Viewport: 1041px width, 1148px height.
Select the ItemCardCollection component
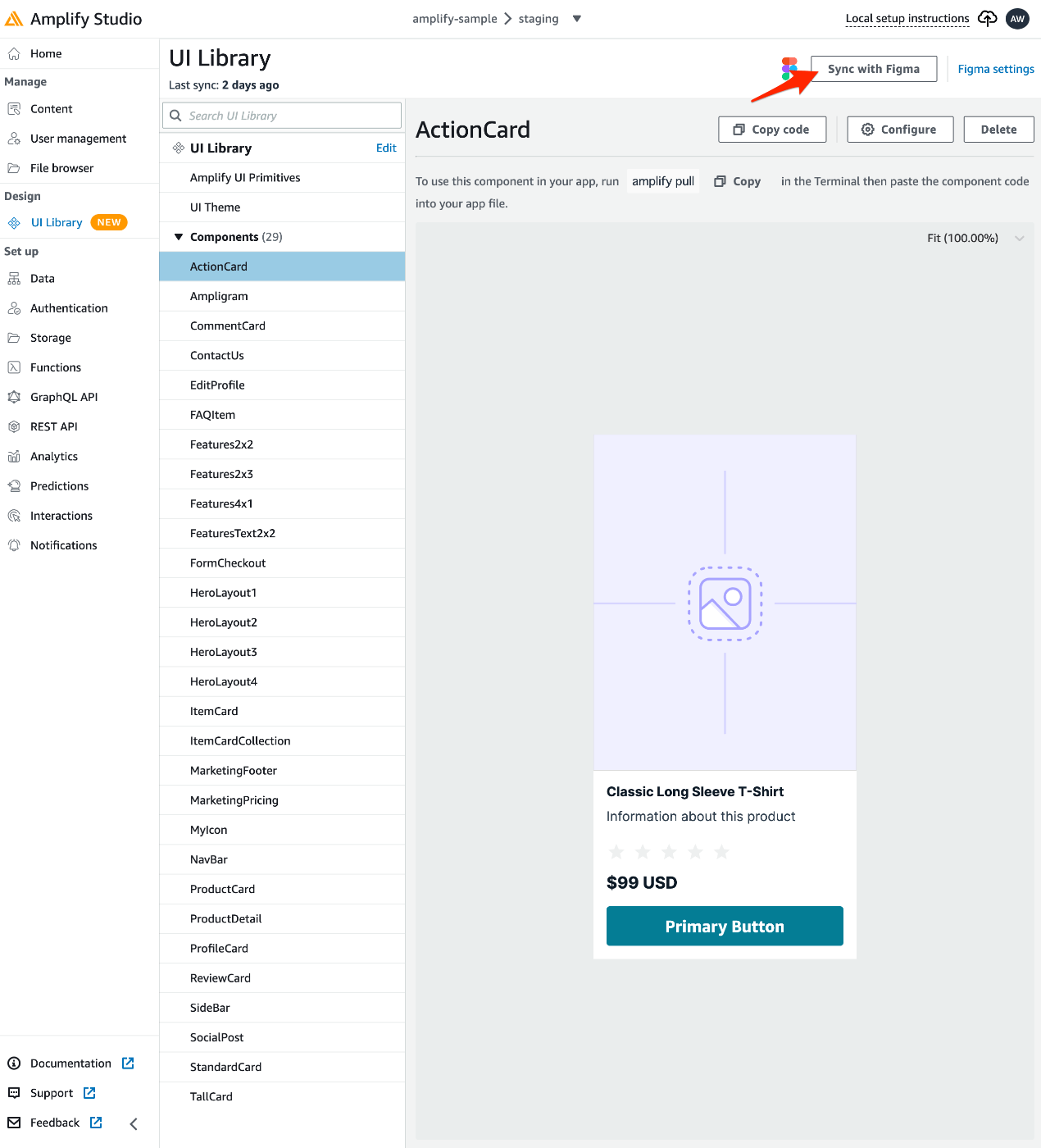tap(282, 740)
